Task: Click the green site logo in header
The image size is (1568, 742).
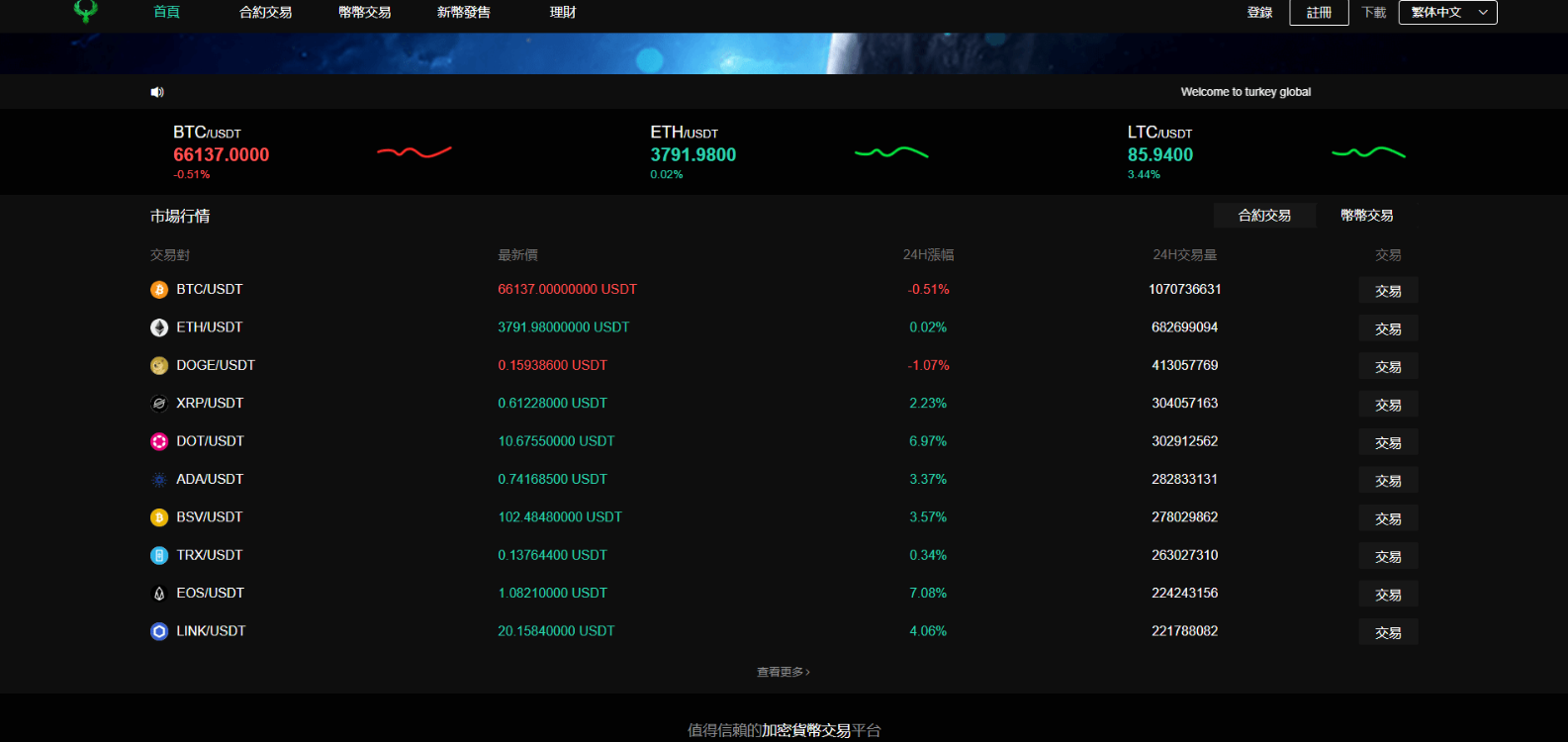Action: click(x=86, y=11)
